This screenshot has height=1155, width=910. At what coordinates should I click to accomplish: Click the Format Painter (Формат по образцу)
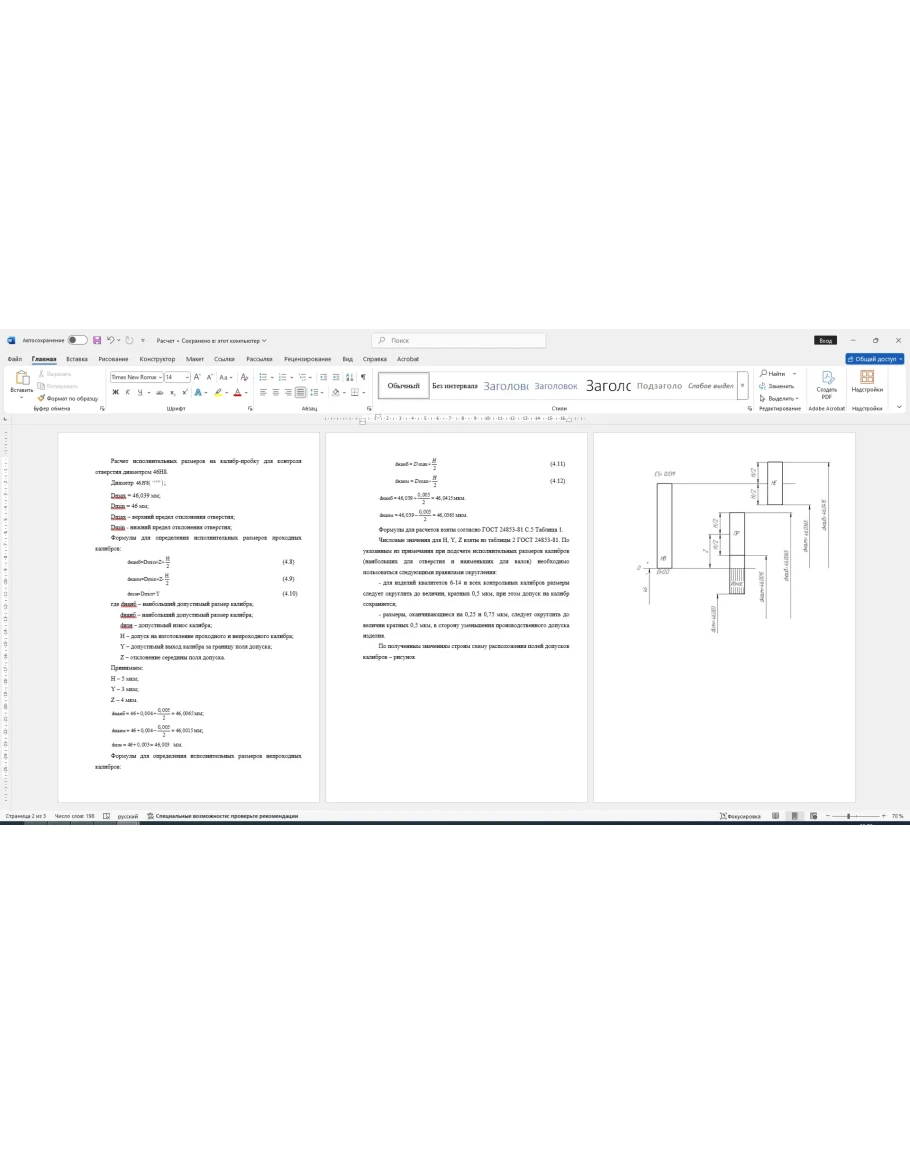(x=68, y=398)
